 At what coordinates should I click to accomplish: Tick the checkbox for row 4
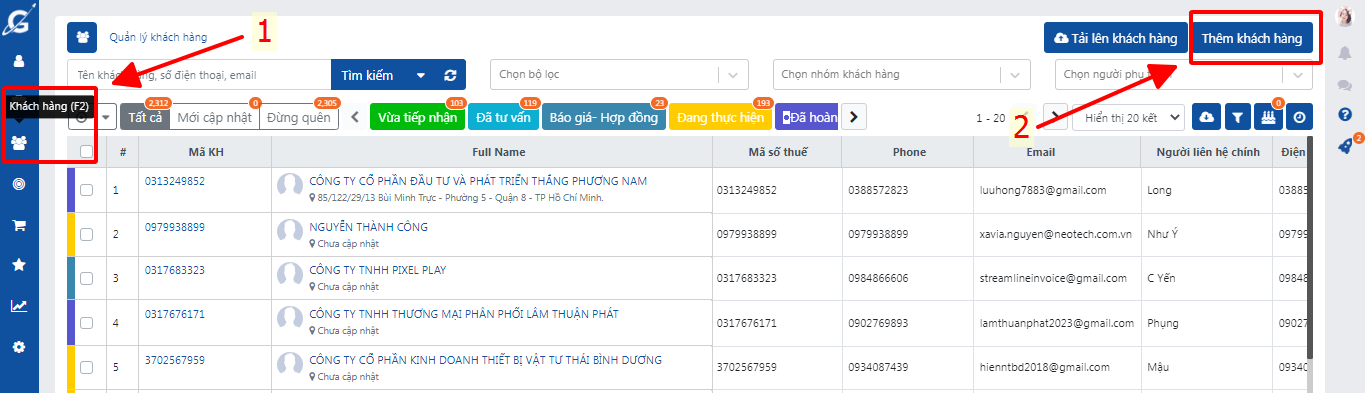pyautogui.click(x=86, y=322)
